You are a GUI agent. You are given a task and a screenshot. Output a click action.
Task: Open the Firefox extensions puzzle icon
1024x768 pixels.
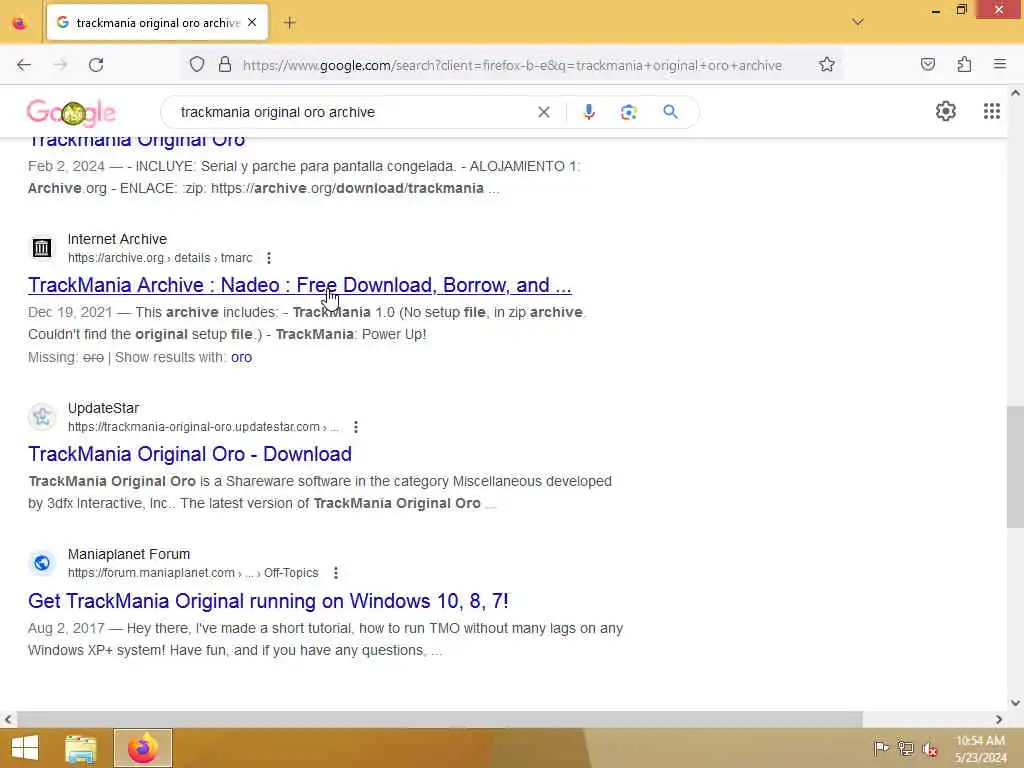click(x=964, y=65)
